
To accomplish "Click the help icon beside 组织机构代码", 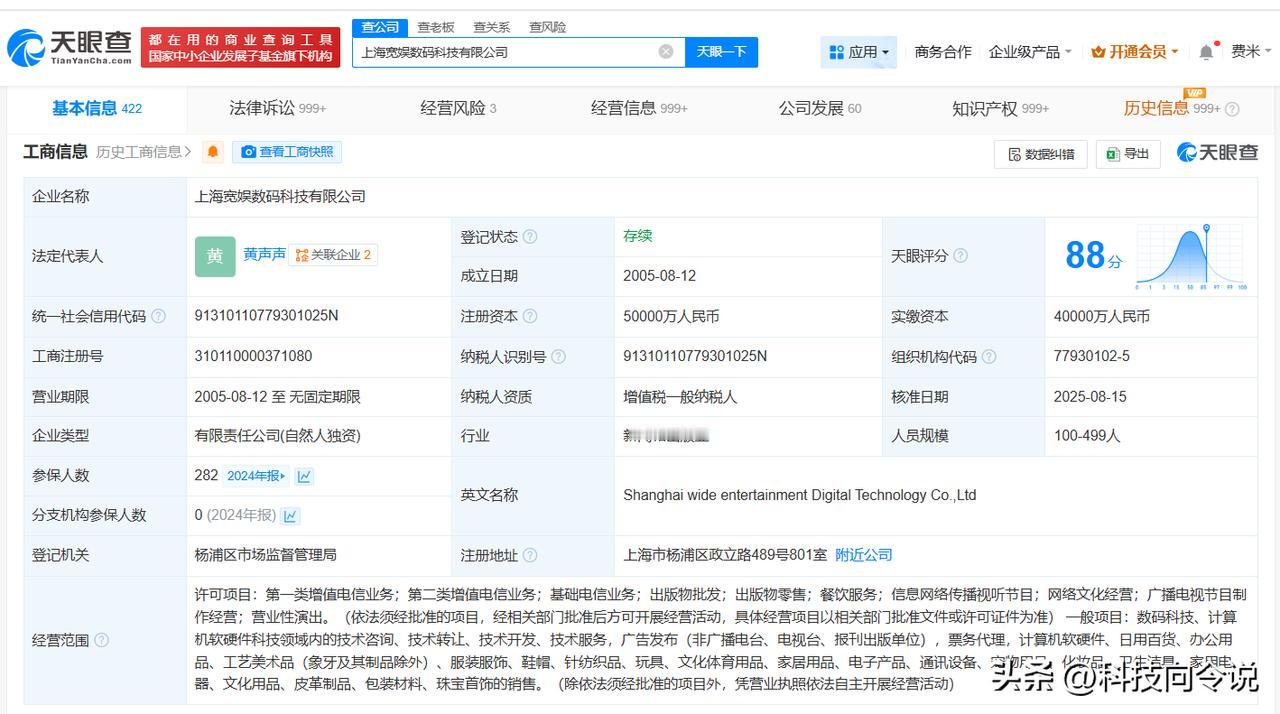I will [x=988, y=357].
